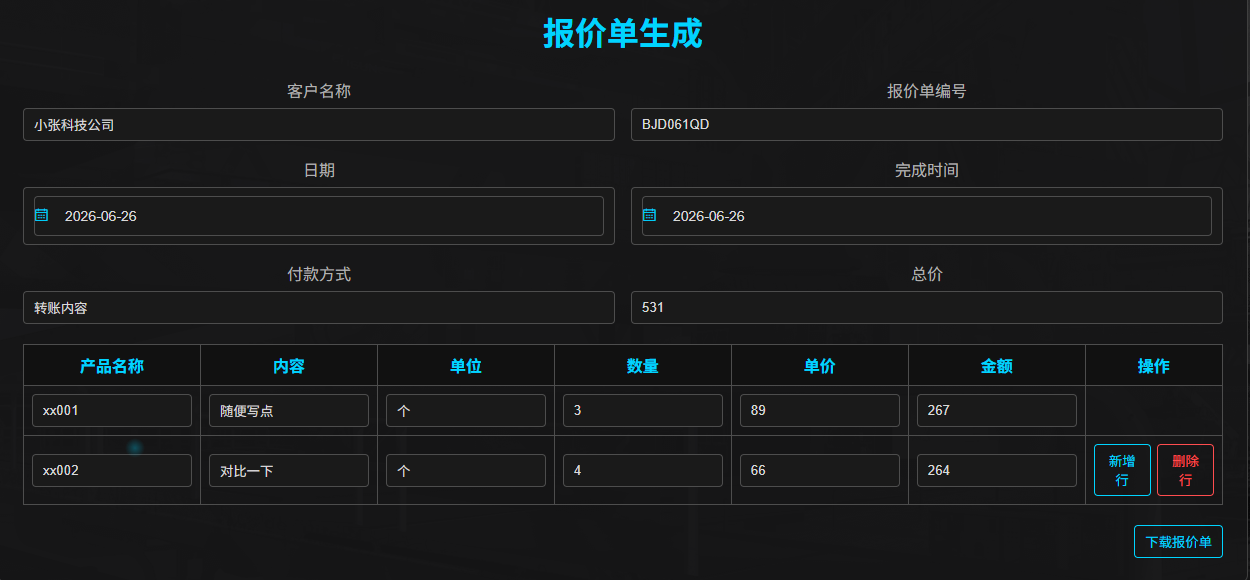Click the 单价 column header
The height and width of the screenshot is (580, 1250).
pos(820,366)
